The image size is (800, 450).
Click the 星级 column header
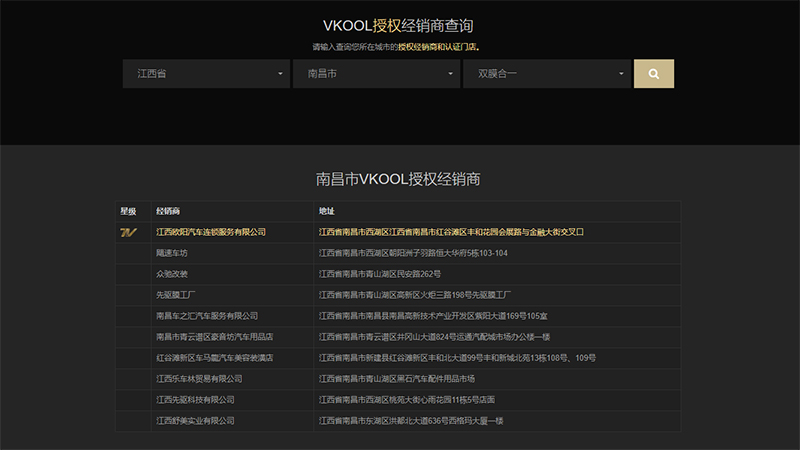[128, 211]
